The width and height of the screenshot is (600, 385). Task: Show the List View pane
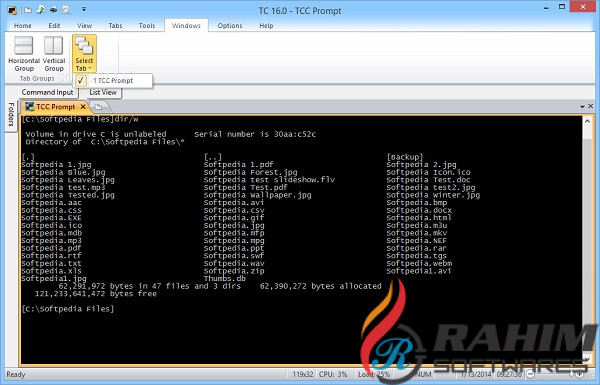(x=103, y=92)
